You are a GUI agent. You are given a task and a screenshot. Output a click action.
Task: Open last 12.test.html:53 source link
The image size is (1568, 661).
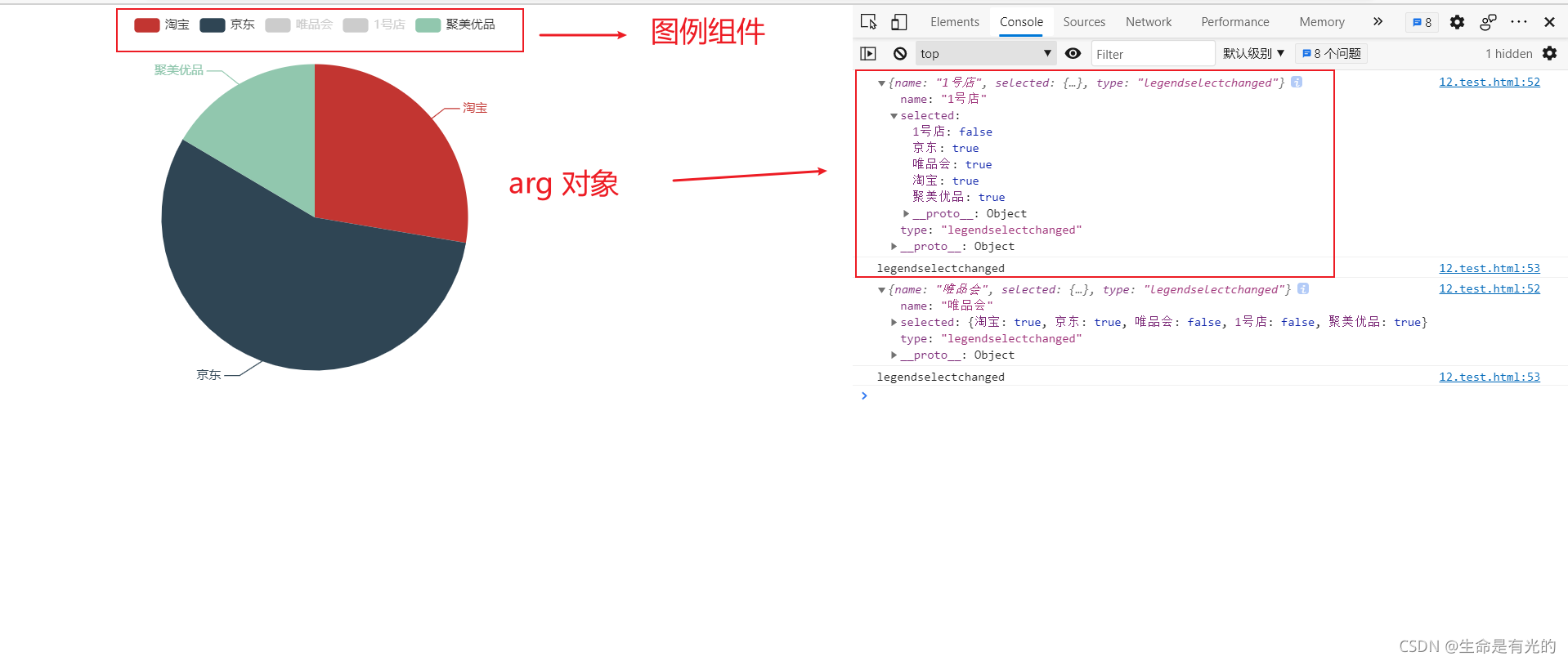pyautogui.click(x=1490, y=377)
